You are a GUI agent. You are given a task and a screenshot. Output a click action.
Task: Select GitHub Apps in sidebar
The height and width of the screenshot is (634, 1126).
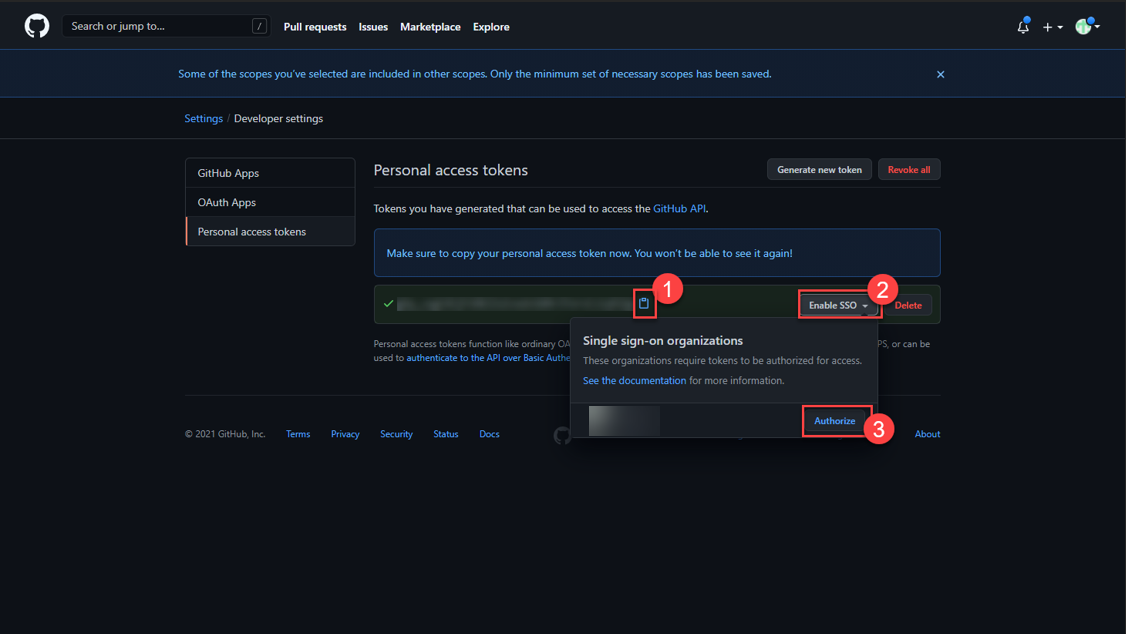270,173
